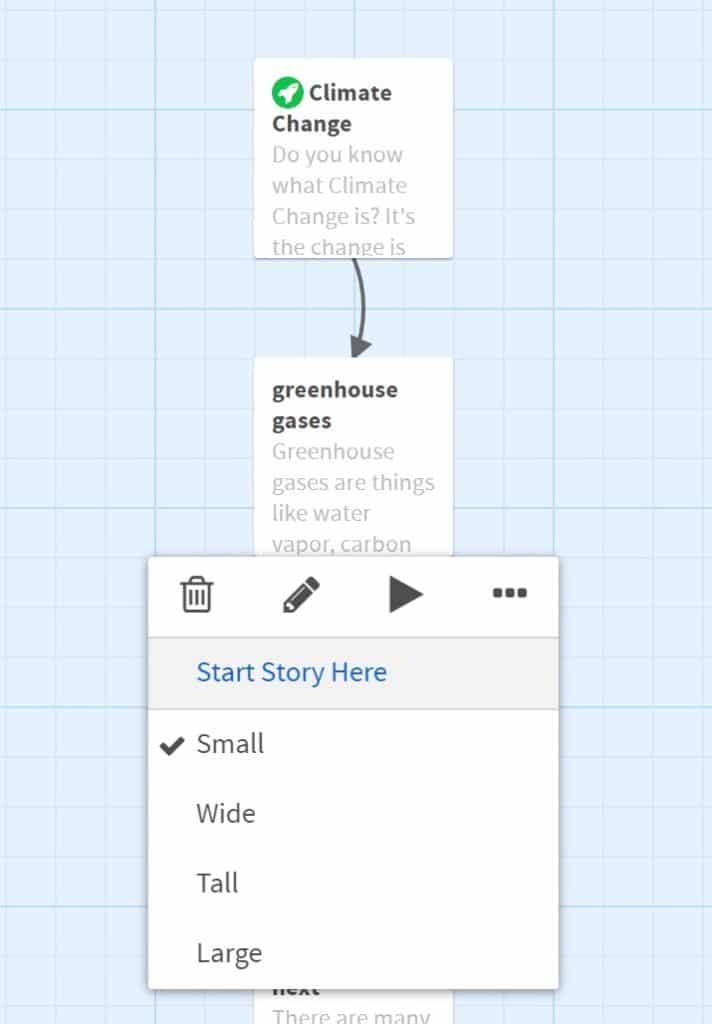Image resolution: width=712 pixels, height=1024 pixels.
Task: Click partially hidden 'There are many' passage
Action: [x=353, y=1008]
